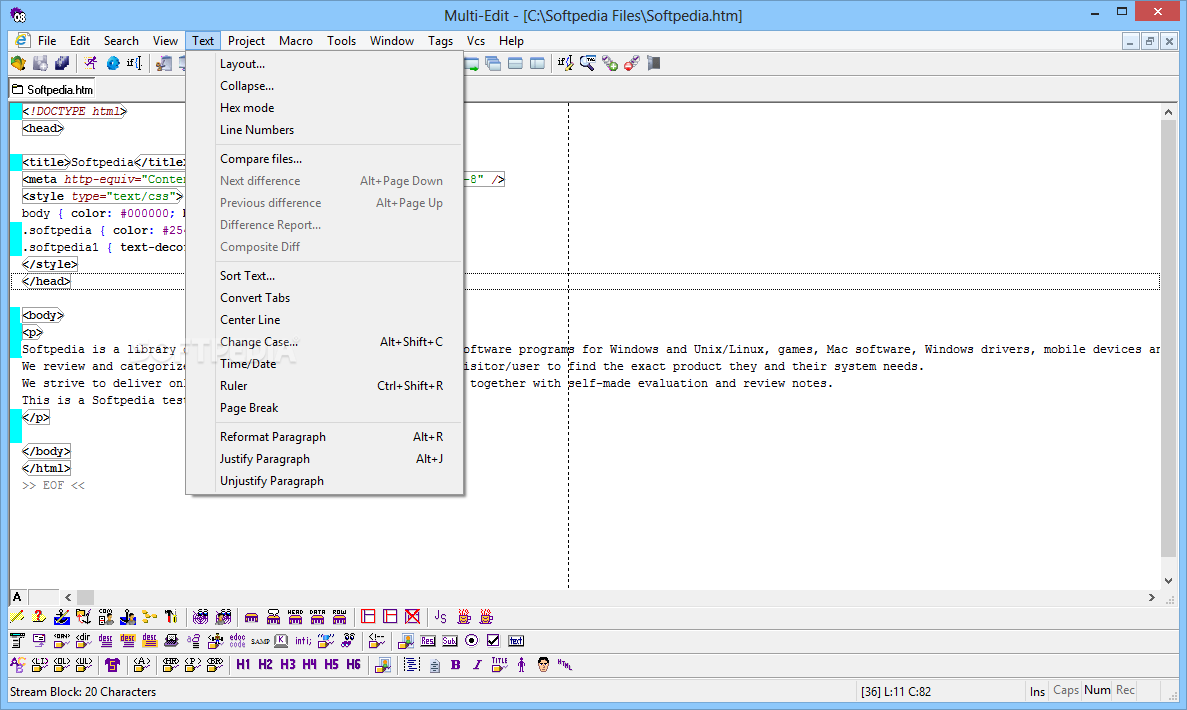Click the blue web browser preview icon
1187x710 pixels.
[113, 64]
